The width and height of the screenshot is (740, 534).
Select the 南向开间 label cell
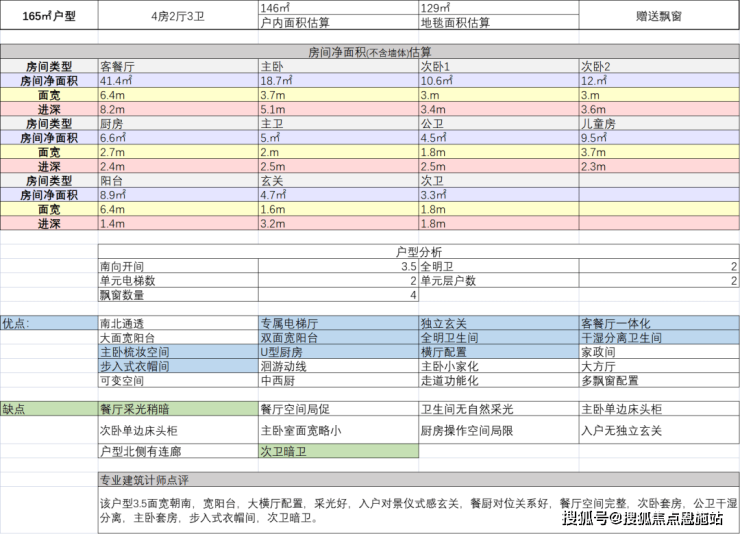pos(177,267)
